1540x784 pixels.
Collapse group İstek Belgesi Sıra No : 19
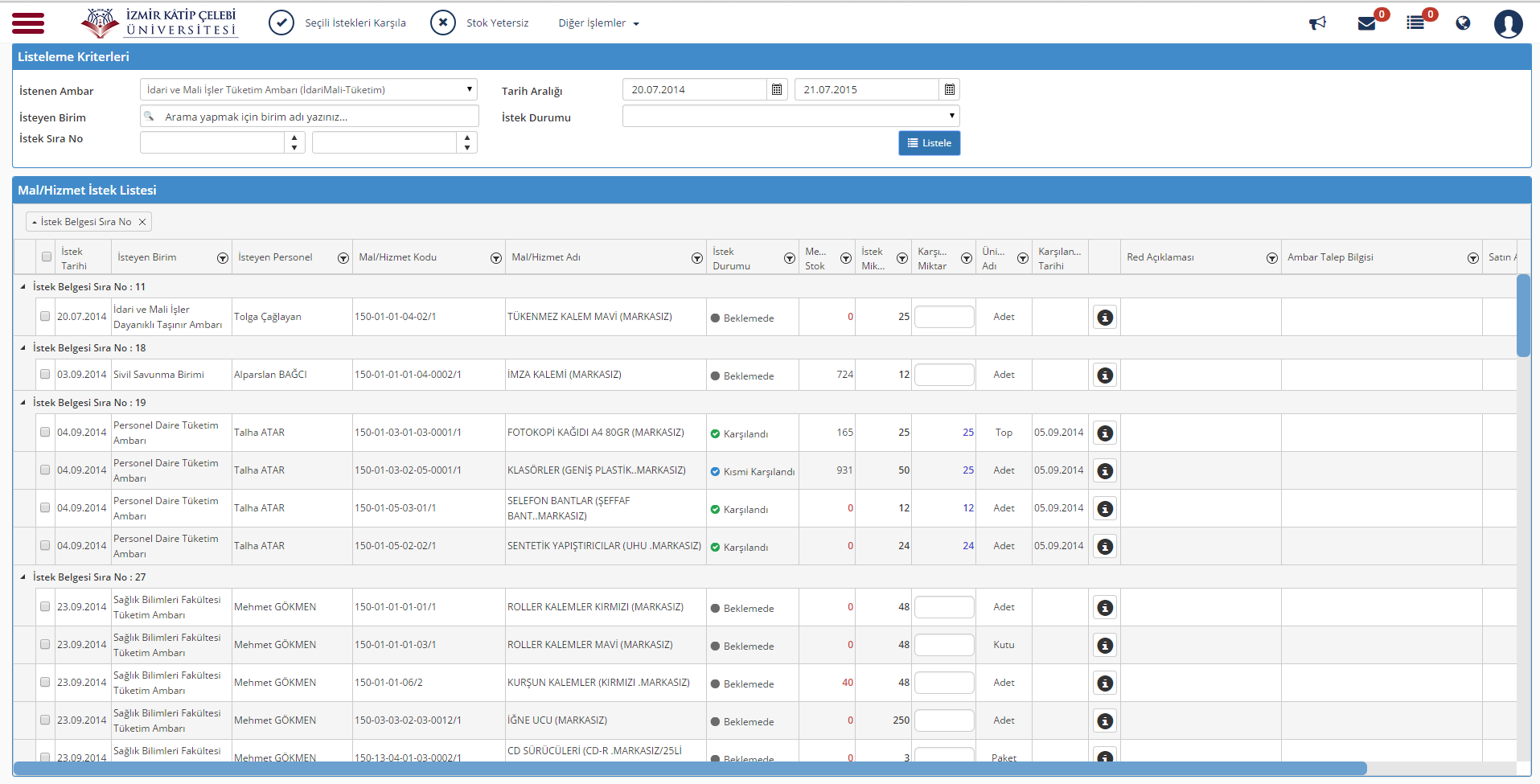(x=23, y=403)
